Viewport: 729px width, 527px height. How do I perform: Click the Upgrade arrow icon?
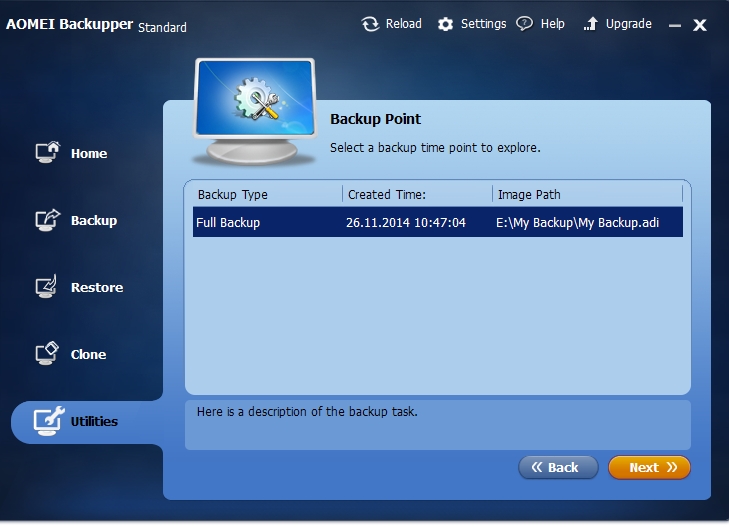point(590,24)
